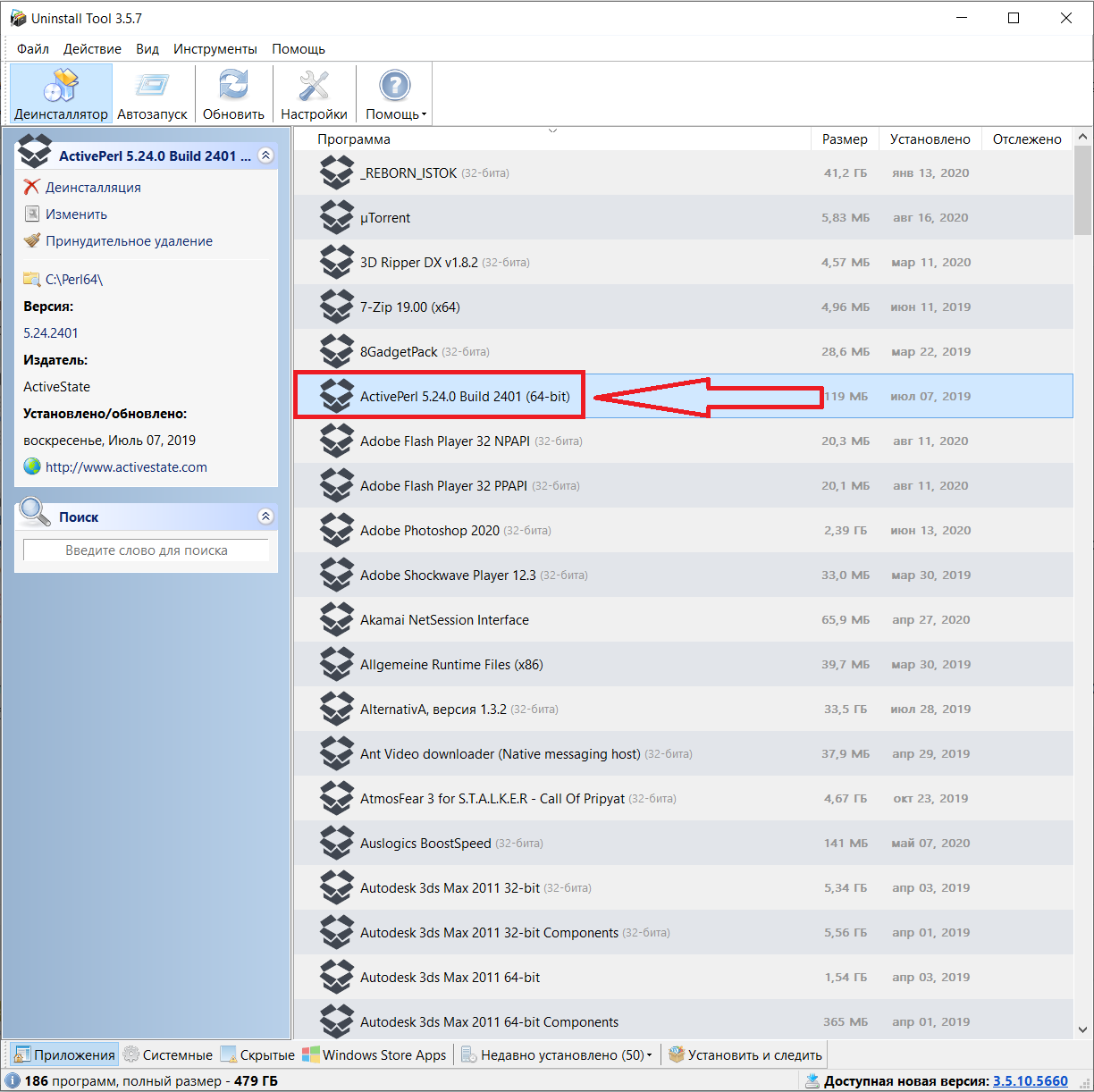
Task: Click the ActivePerl 5.24.0 Build 2401 (64-bit) row text
Action: click(x=465, y=397)
